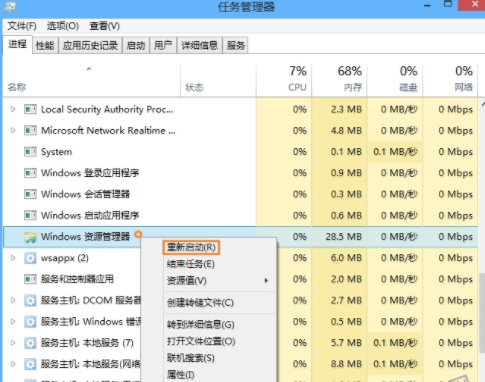Expand the 服务主机: 本地服务 (7) row
The width and height of the screenshot is (485, 382).
click(13, 343)
